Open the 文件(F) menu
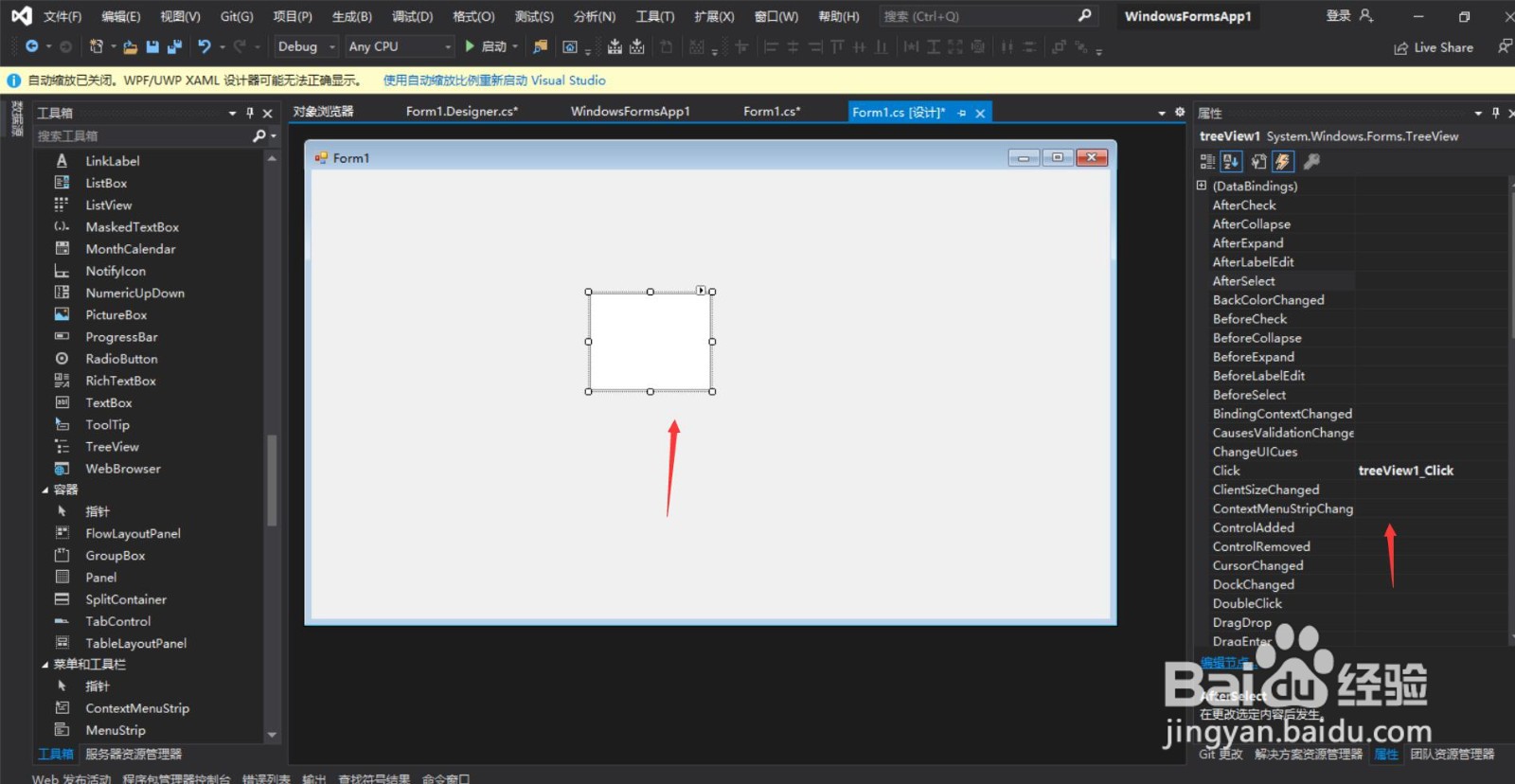Screen dimensions: 1515x784 (x=62, y=16)
